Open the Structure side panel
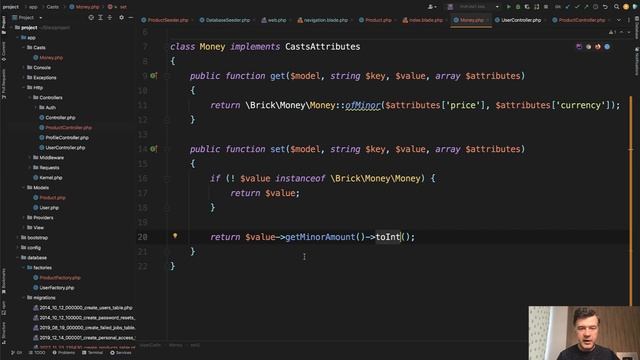Screen dimensions: 640x360 click(4, 333)
